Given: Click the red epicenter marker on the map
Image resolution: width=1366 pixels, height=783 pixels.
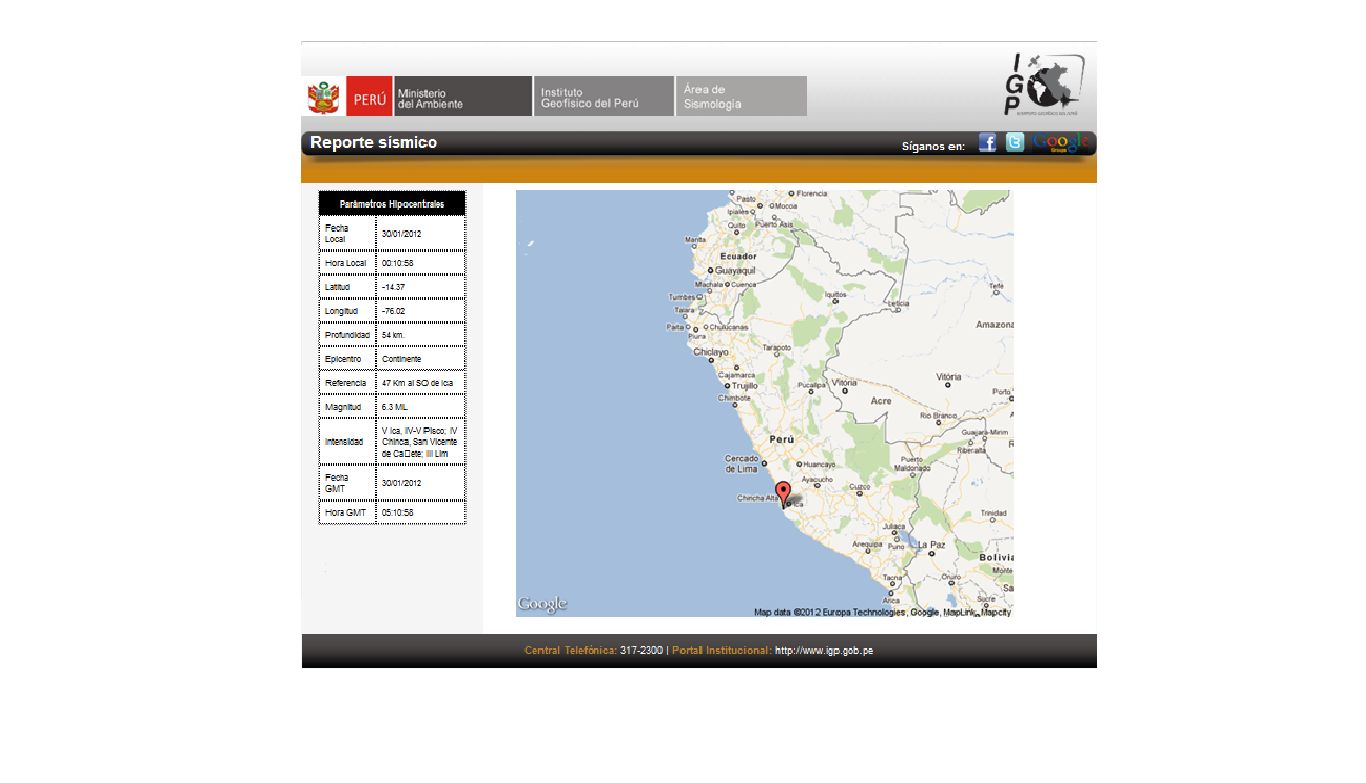Looking at the screenshot, I should [x=783, y=494].
